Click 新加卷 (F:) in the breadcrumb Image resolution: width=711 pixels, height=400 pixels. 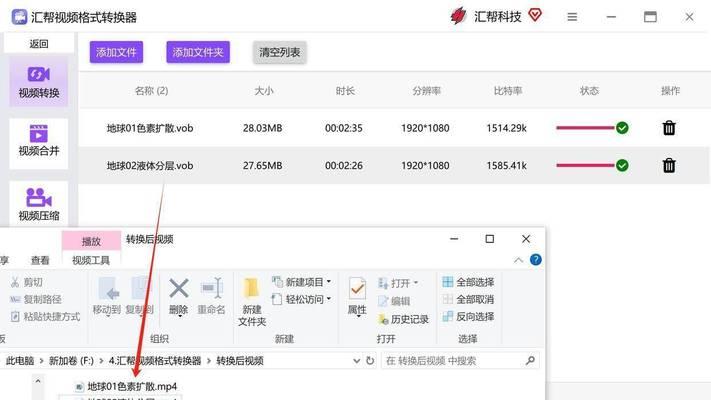[71, 361]
